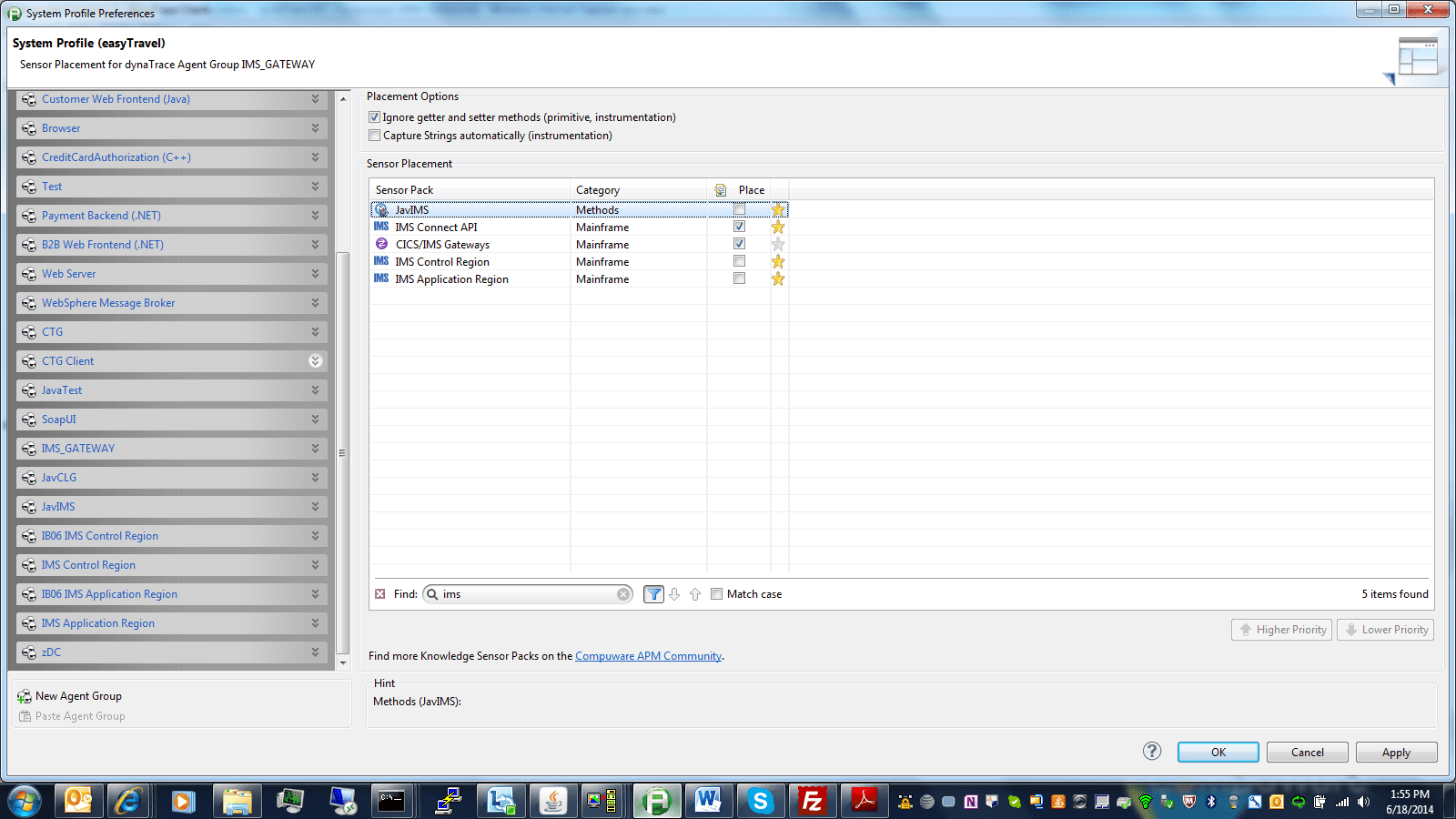Image resolution: width=1456 pixels, height=819 pixels.
Task: Enable Capture Strings automatically checkbox
Action: 374,136
